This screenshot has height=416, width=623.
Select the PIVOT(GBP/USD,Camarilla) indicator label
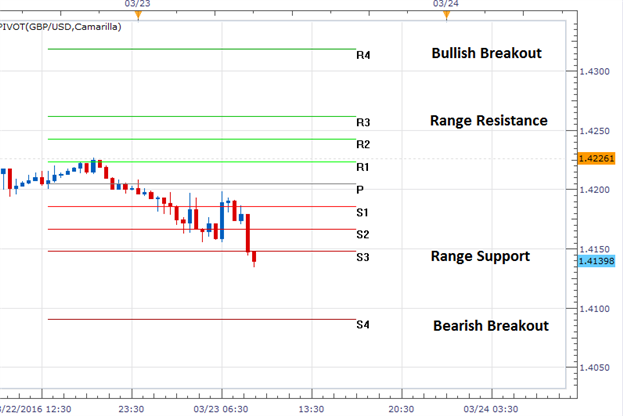[60, 27]
